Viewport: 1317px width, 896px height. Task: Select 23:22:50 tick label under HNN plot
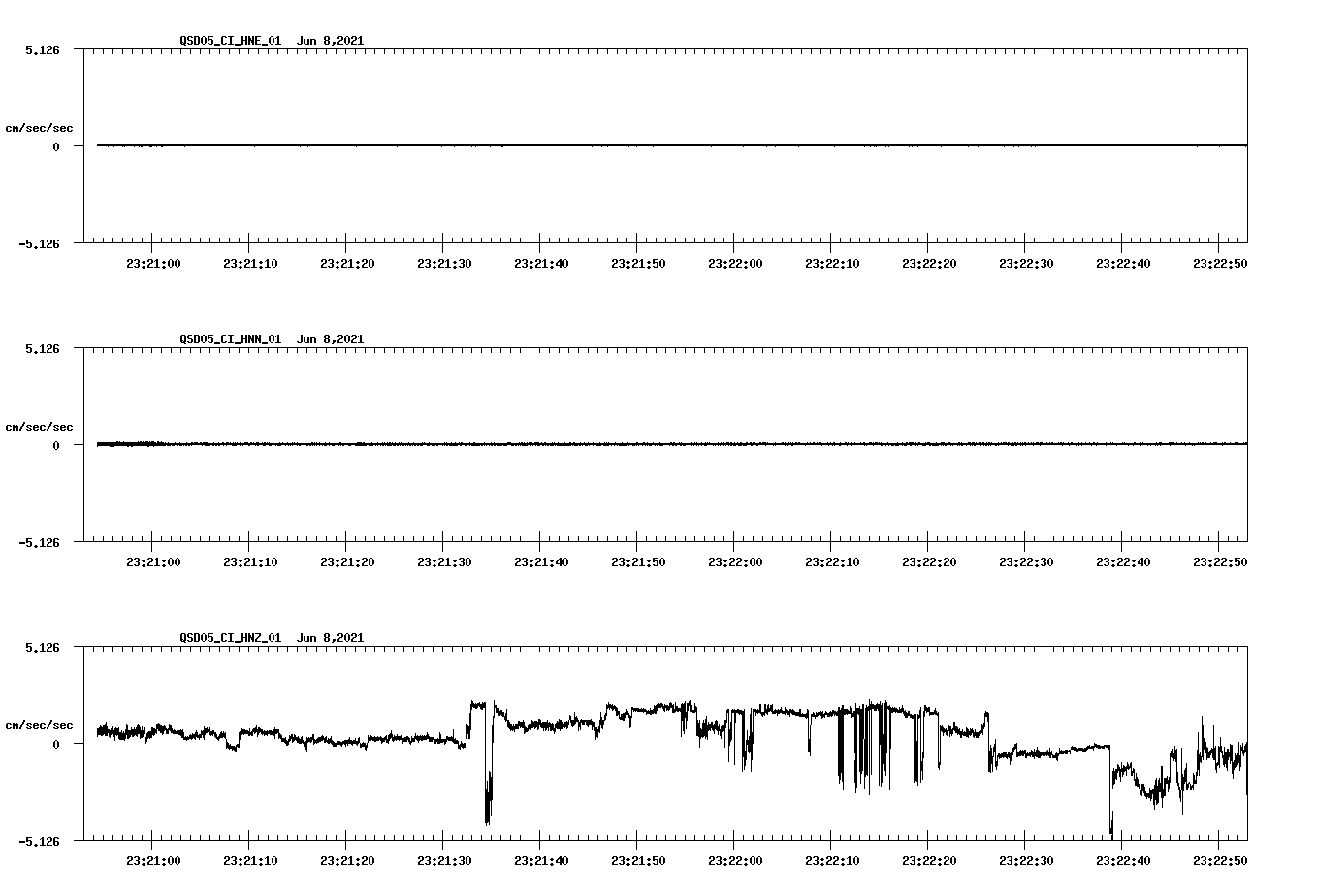point(1220,561)
